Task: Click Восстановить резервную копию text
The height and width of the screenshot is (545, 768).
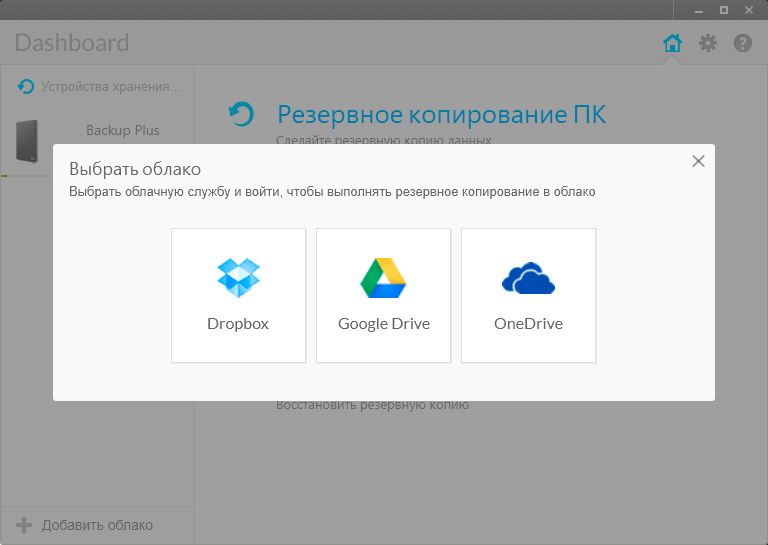Action: (x=372, y=405)
